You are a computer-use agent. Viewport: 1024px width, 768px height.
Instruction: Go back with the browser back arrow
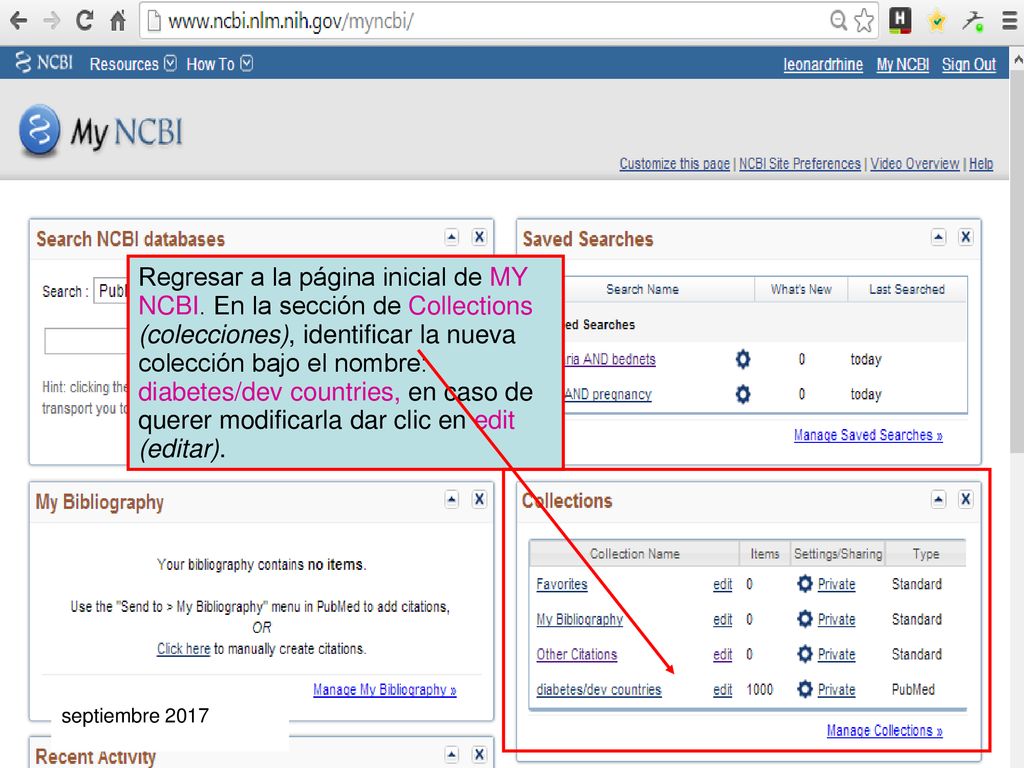click(19, 21)
